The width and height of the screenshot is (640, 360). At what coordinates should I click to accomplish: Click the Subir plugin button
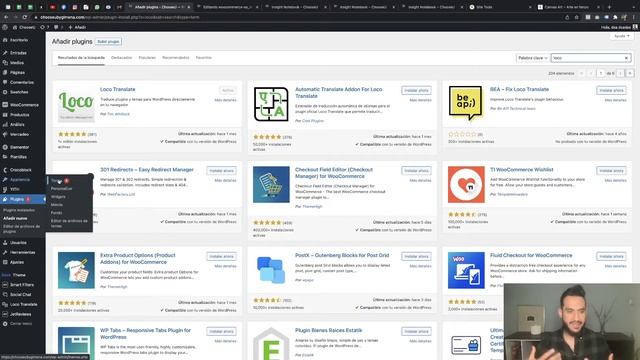pyautogui.click(x=108, y=42)
